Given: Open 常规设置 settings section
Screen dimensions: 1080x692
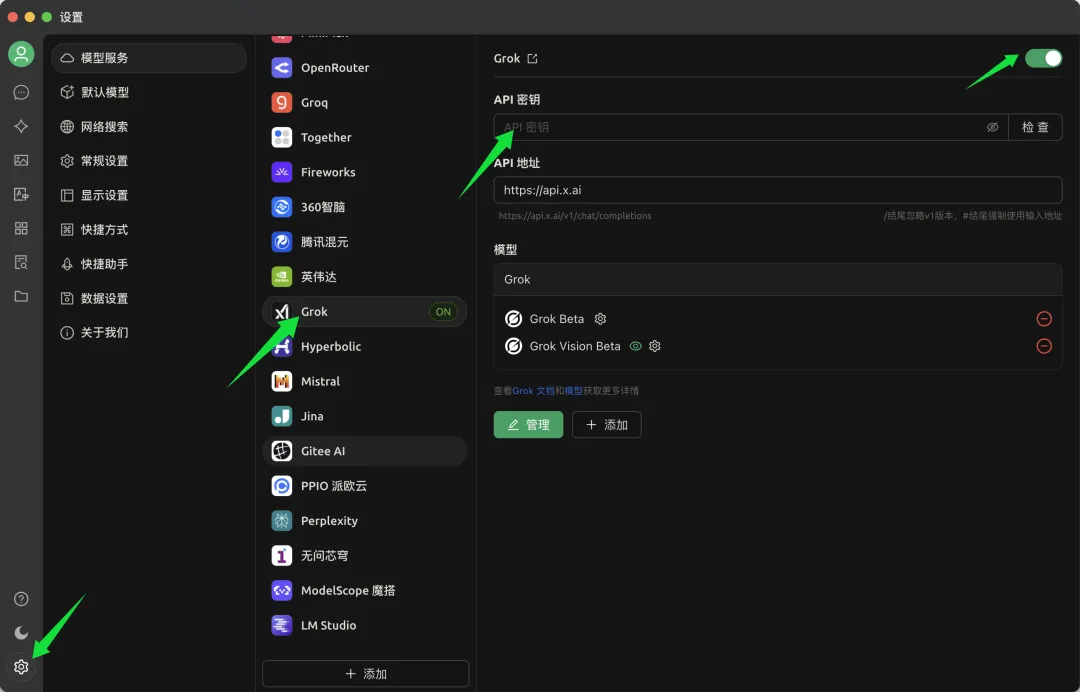Looking at the screenshot, I should click(149, 161).
